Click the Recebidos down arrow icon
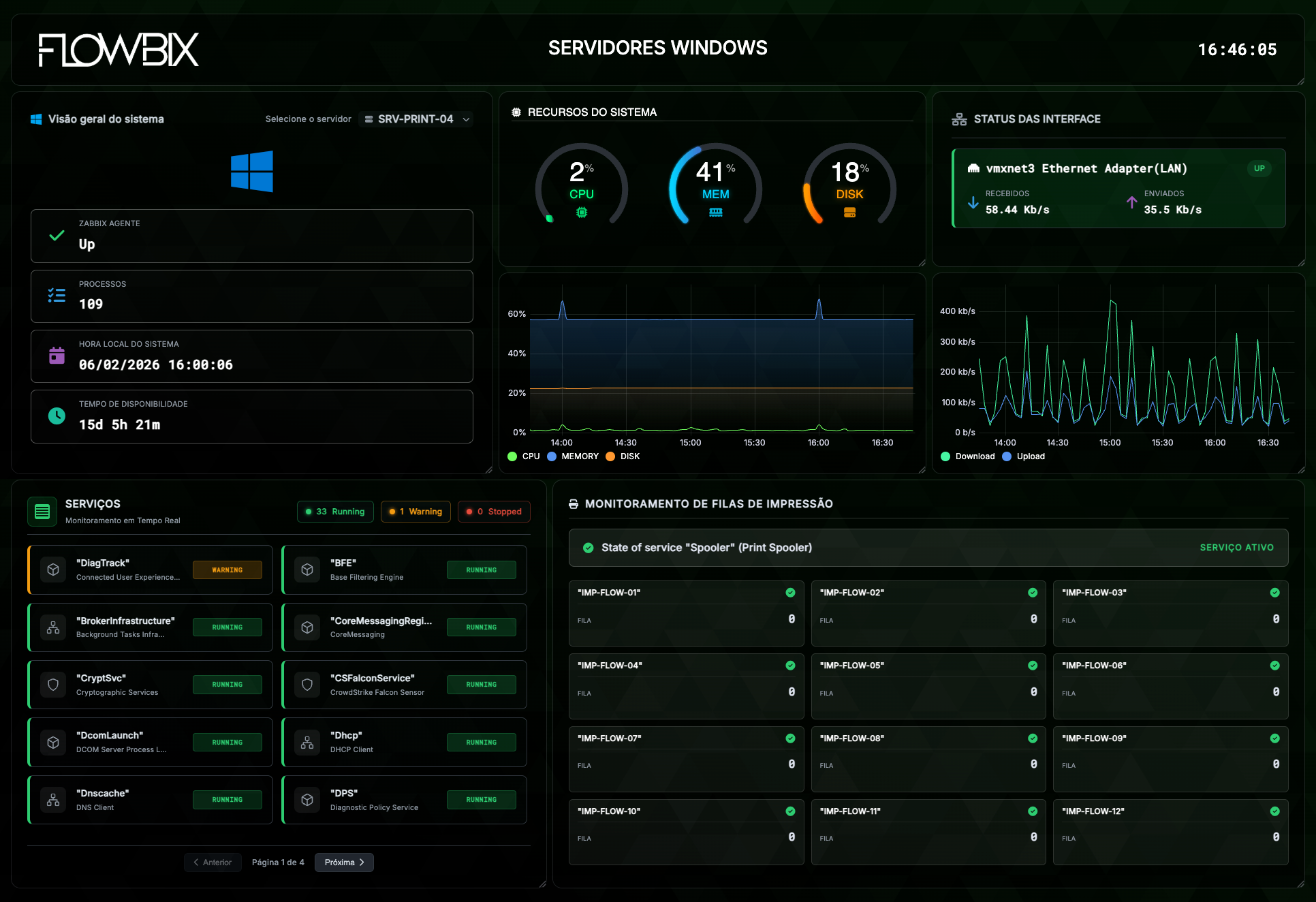Image resolution: width=1316 pixels, height=902 pixels. (973, 202)
